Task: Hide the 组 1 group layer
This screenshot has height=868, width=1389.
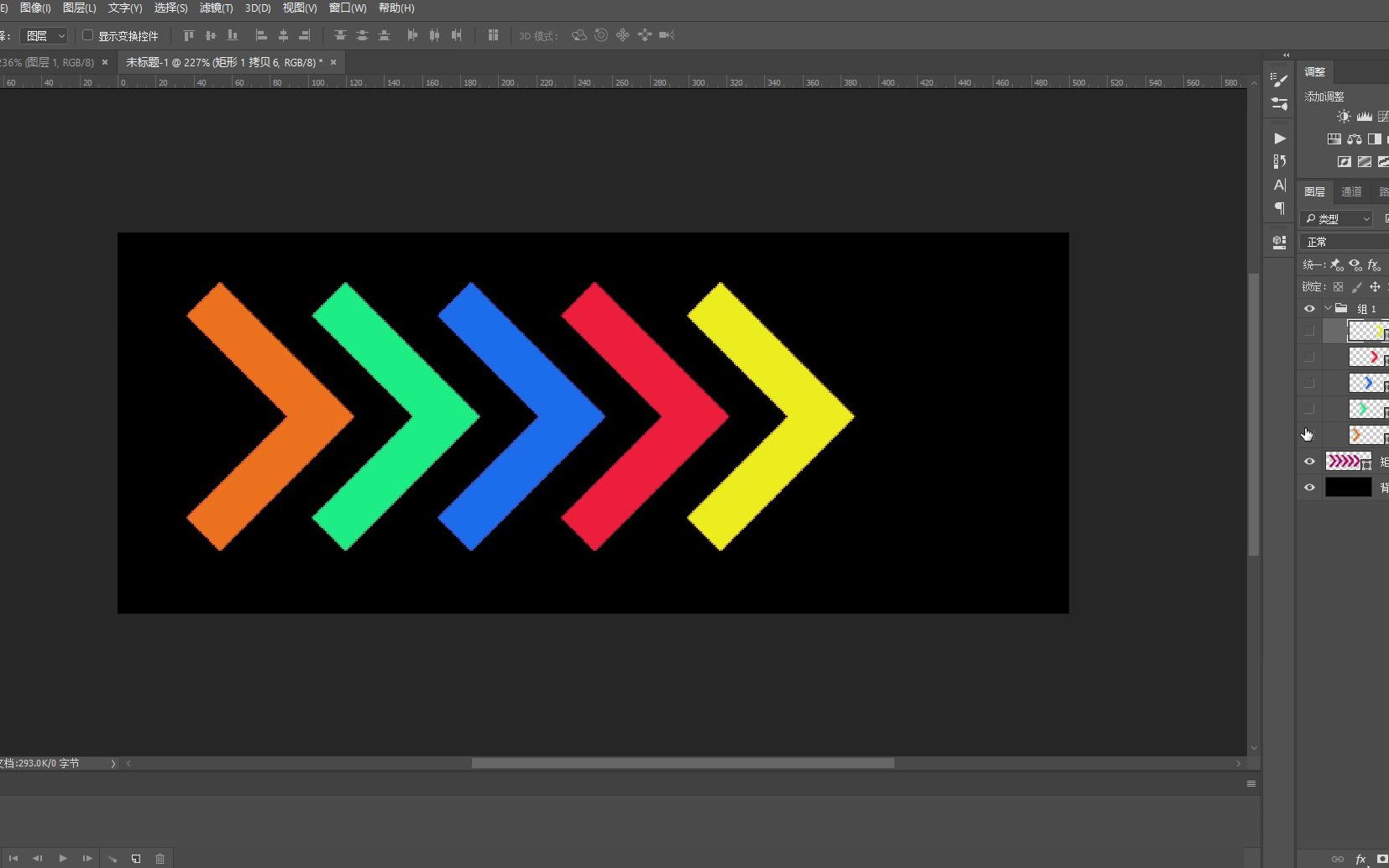Action: (1309, 308)
